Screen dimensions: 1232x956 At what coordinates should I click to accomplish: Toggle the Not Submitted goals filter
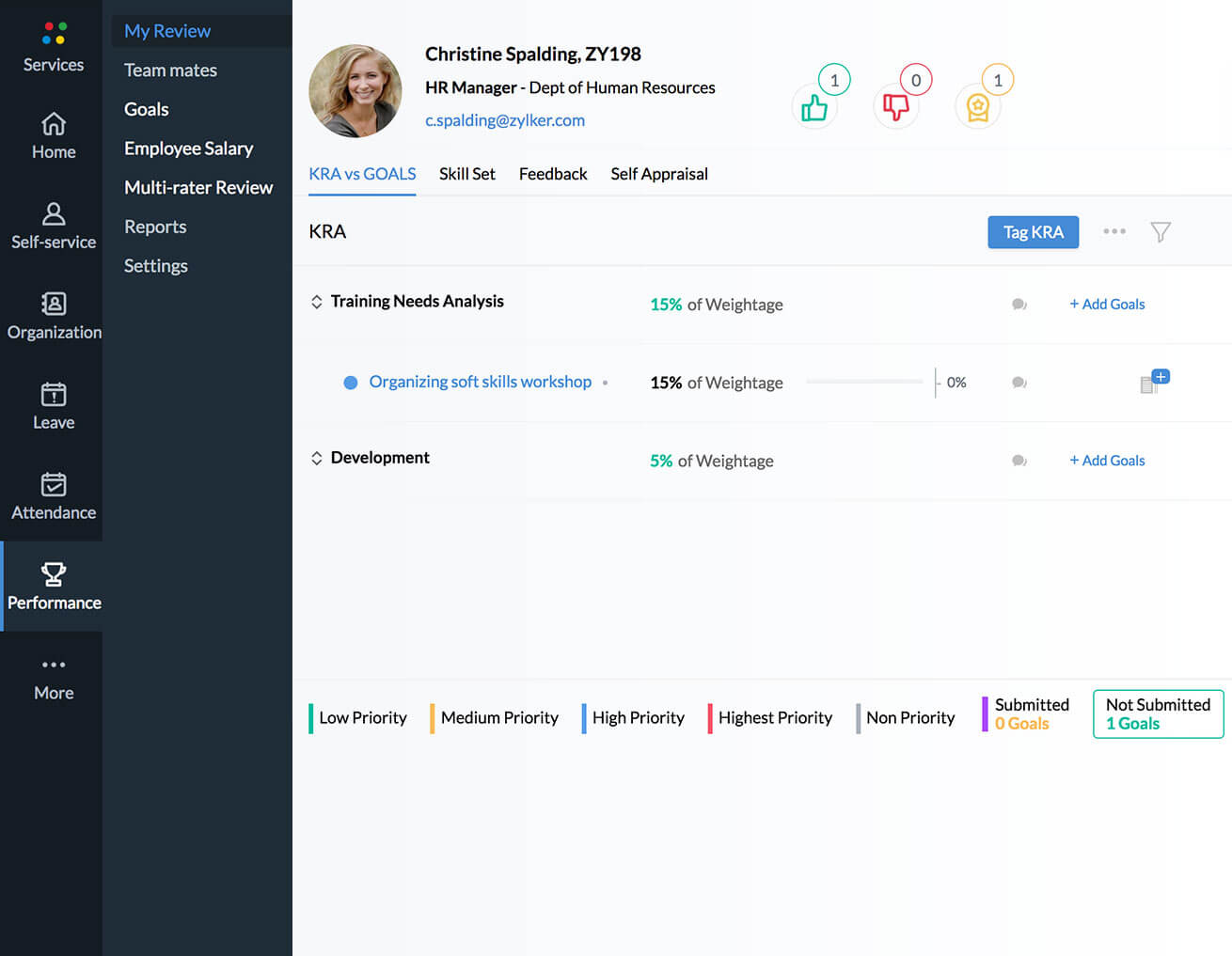1158,714
